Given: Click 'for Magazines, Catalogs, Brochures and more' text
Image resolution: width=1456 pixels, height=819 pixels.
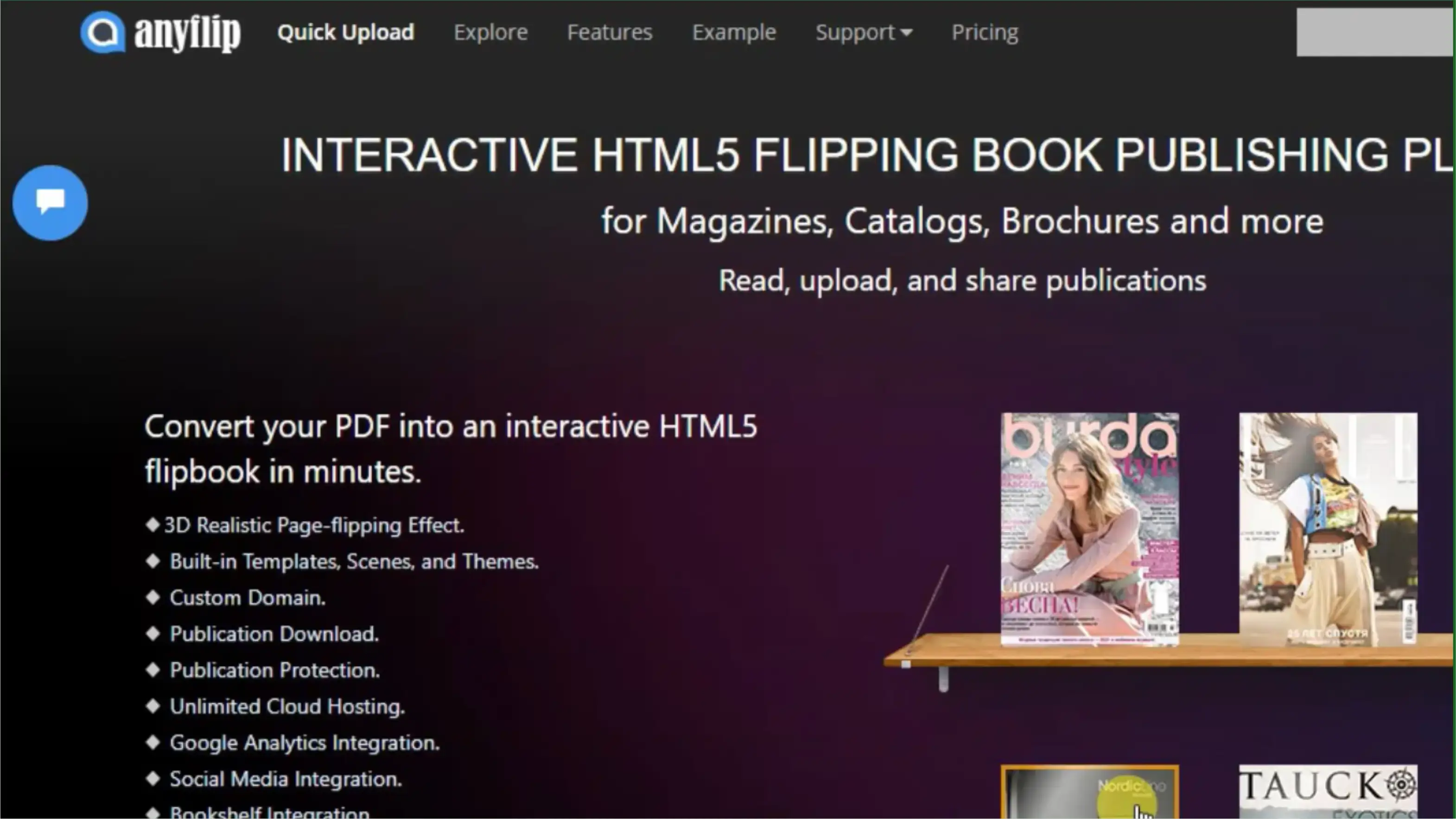Looking at the screenshot, I should tap(962, 221).
